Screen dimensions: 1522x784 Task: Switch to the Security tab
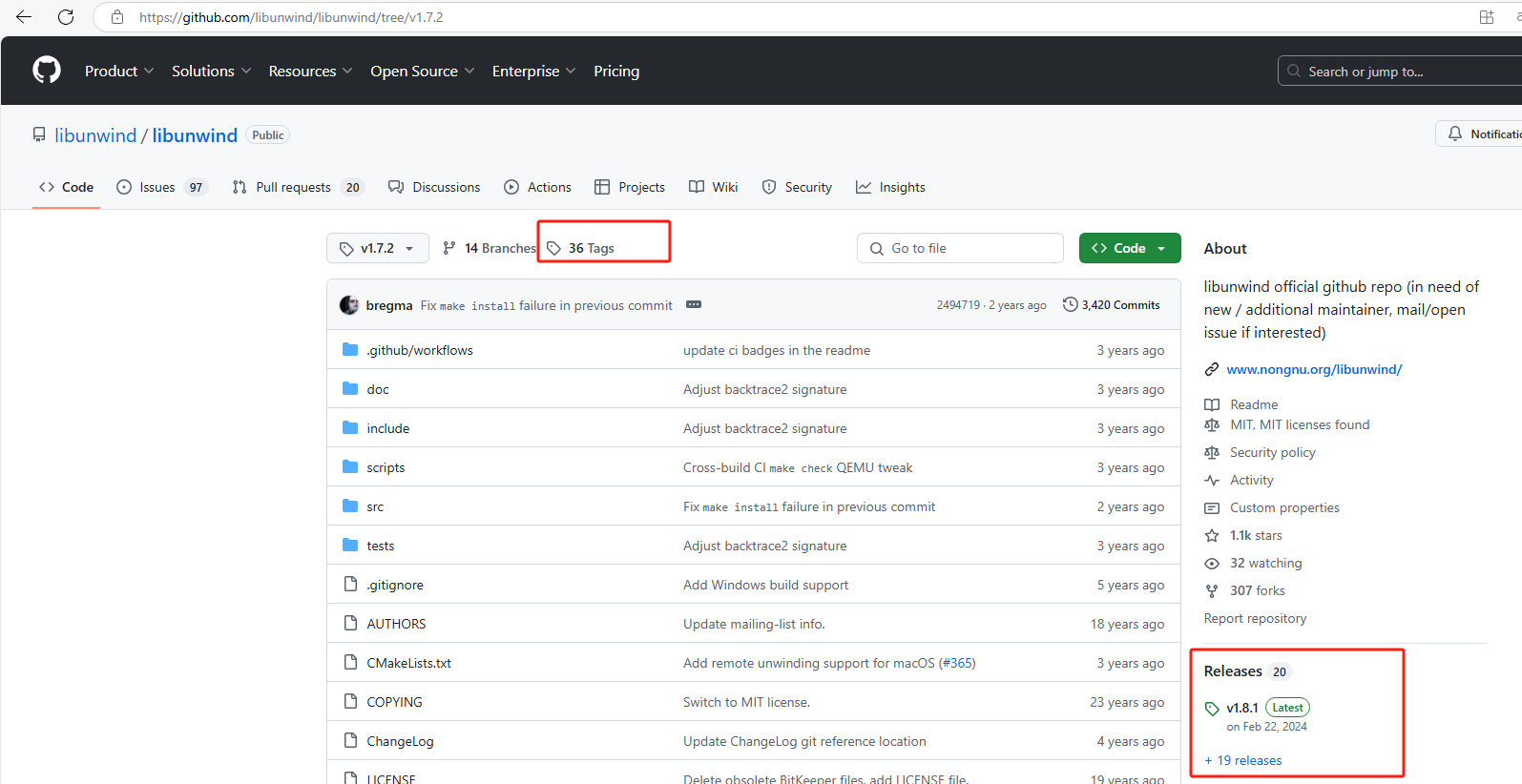[797, 187]
